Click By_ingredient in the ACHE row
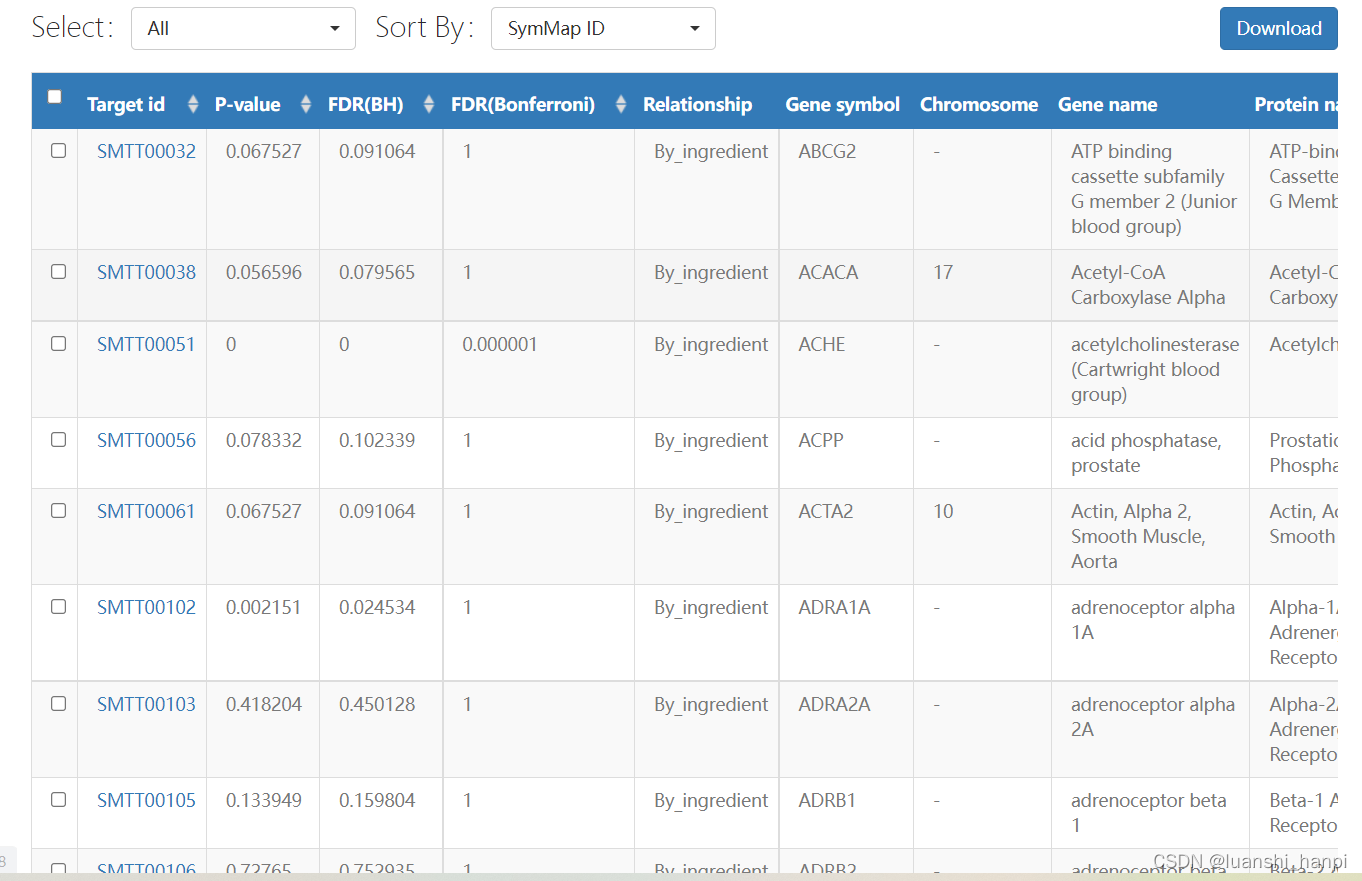Viewport: 1362px width, 881px height. tap(711, 344)
